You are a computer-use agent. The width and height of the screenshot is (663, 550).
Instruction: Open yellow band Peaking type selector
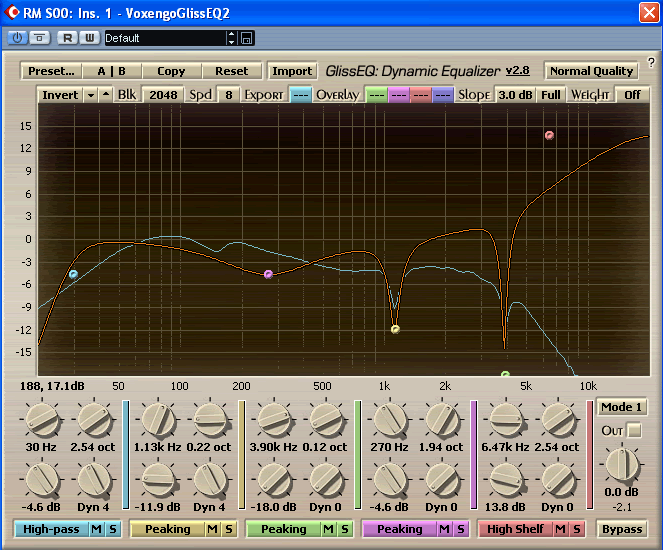[167, 529]
